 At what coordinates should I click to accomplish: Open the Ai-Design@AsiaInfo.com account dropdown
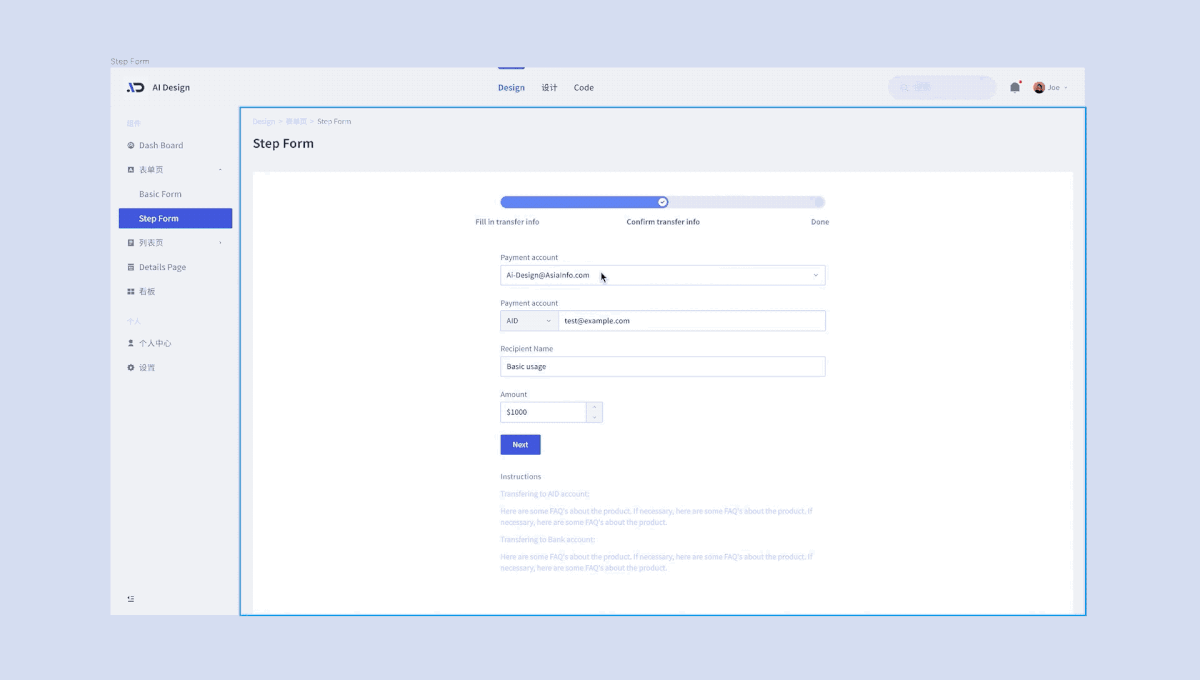point(663,275)
